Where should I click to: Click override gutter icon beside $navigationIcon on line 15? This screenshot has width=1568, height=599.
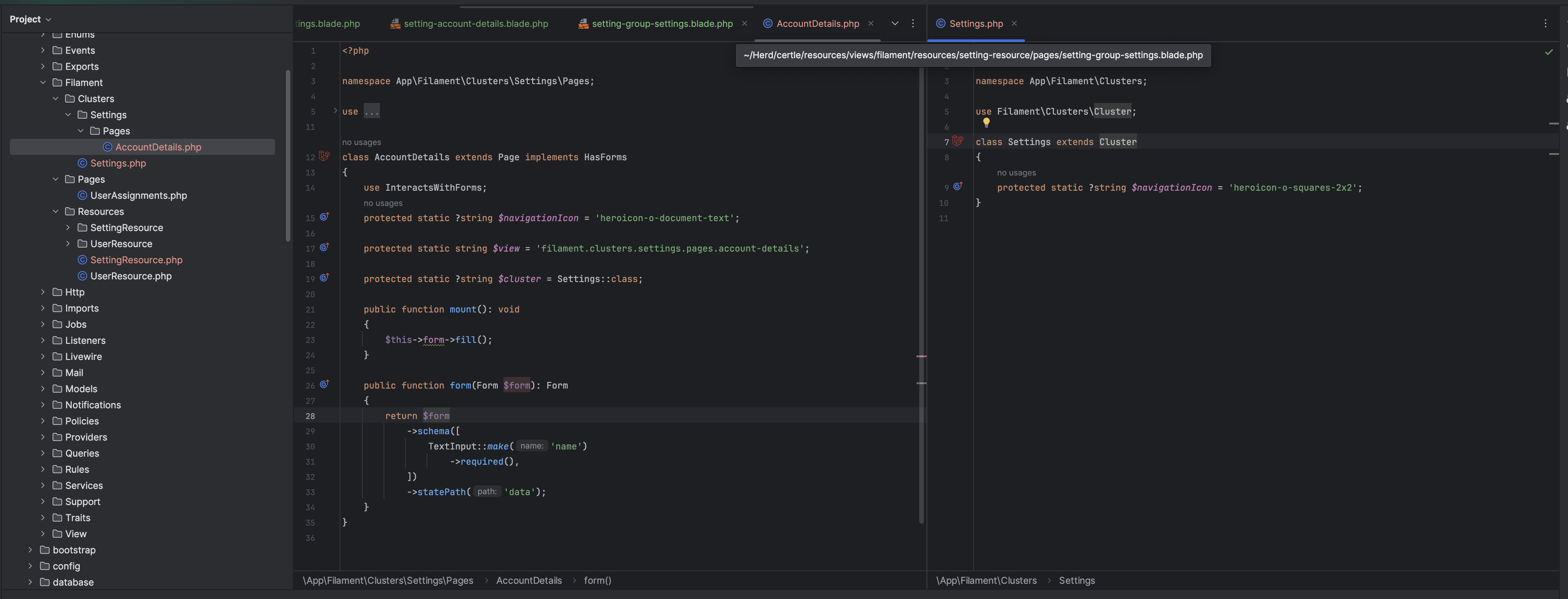(x=324, y=217)
